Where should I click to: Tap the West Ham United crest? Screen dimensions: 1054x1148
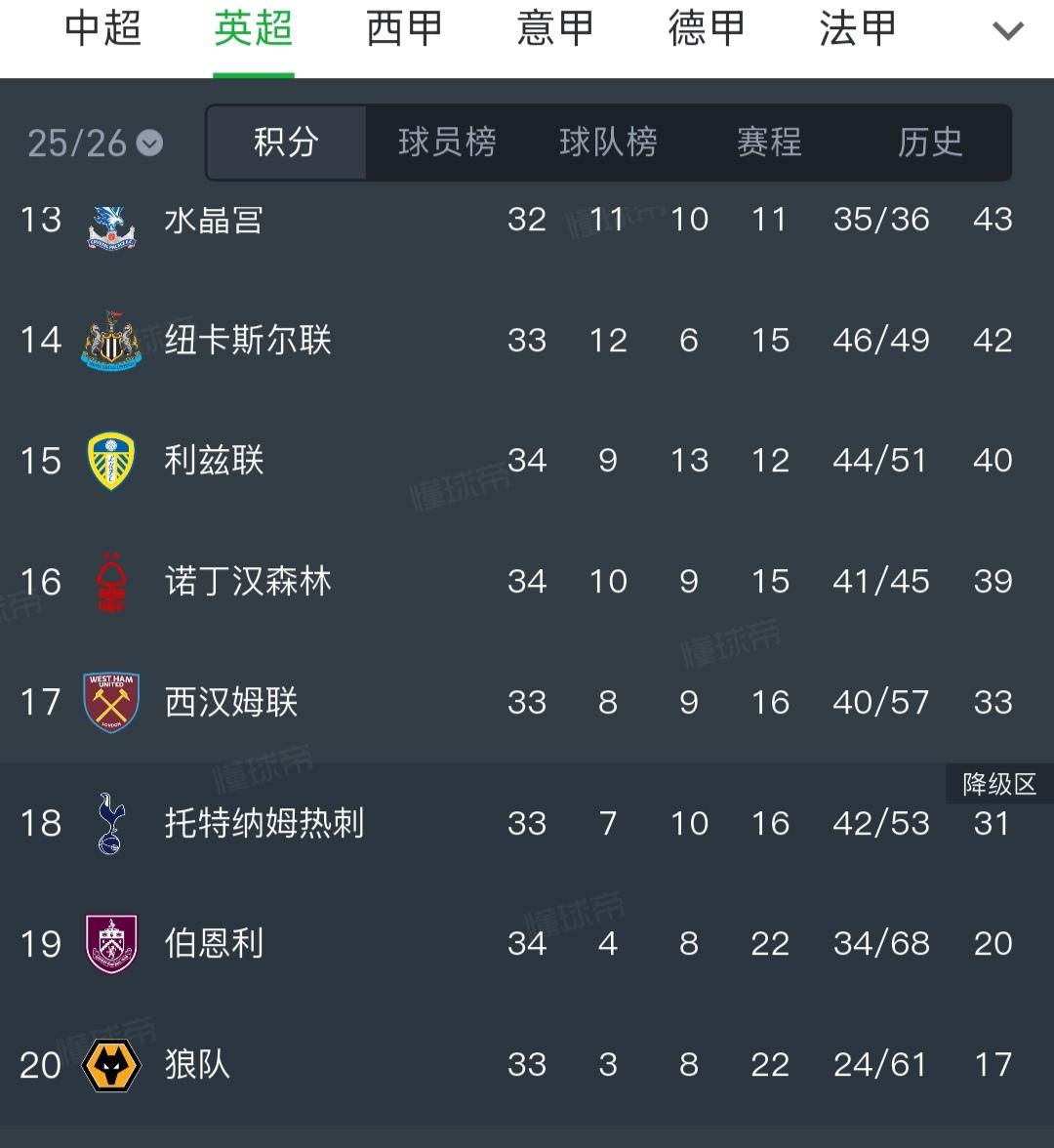(111, 702)
